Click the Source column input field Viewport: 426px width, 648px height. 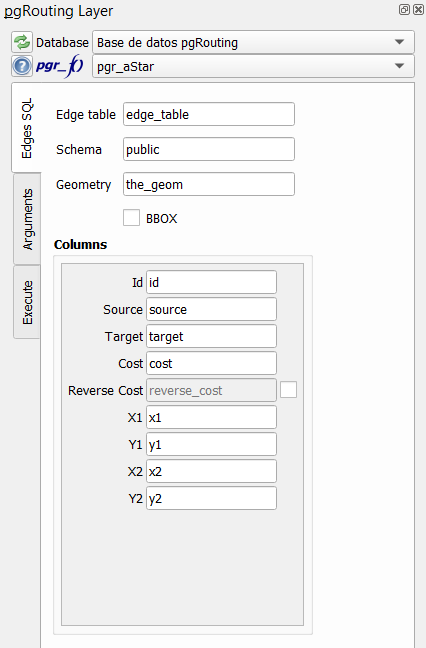[x=211, y=309]
